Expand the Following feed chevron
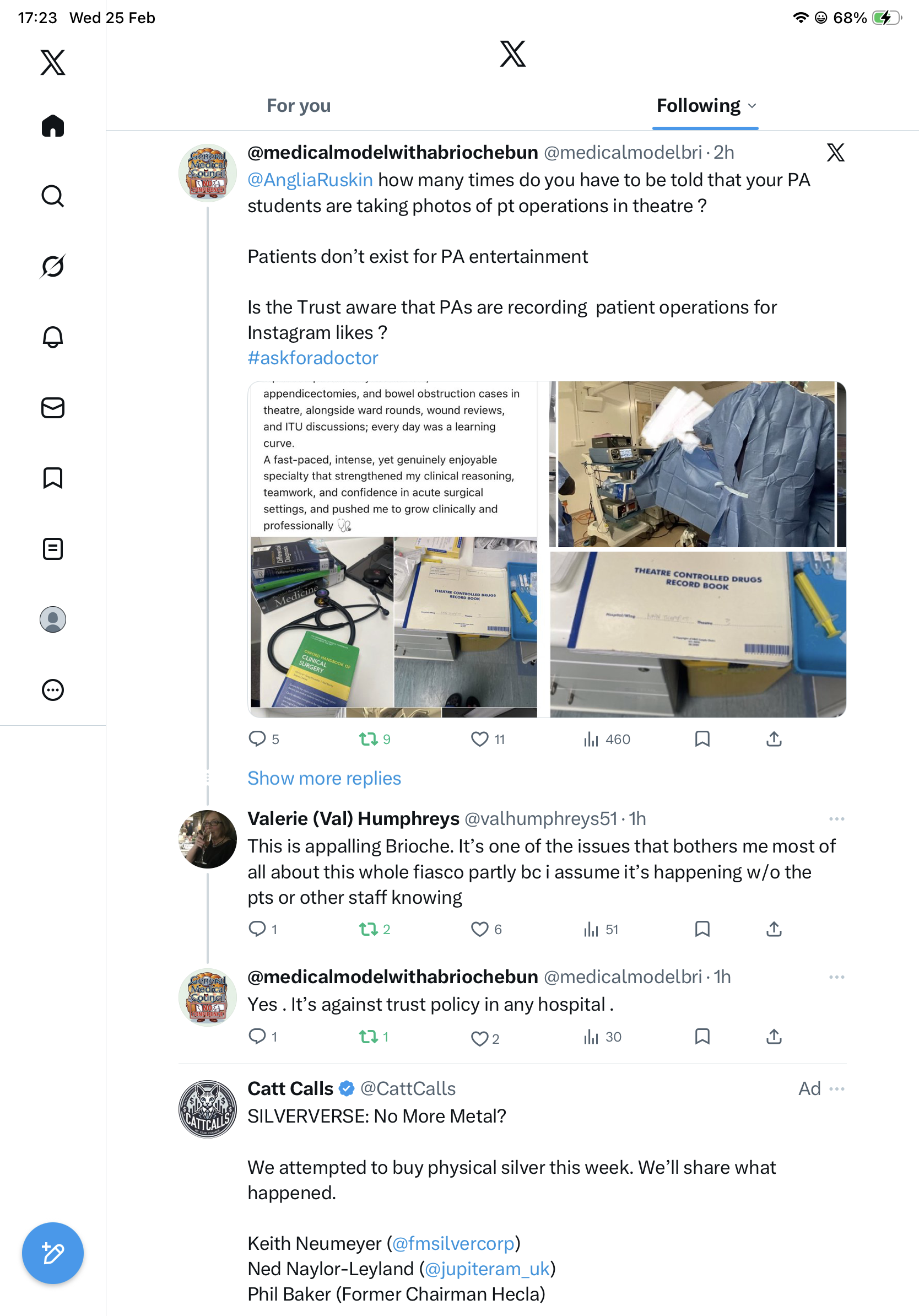This screenshot has width=919, height=1316. click(752, 106)
